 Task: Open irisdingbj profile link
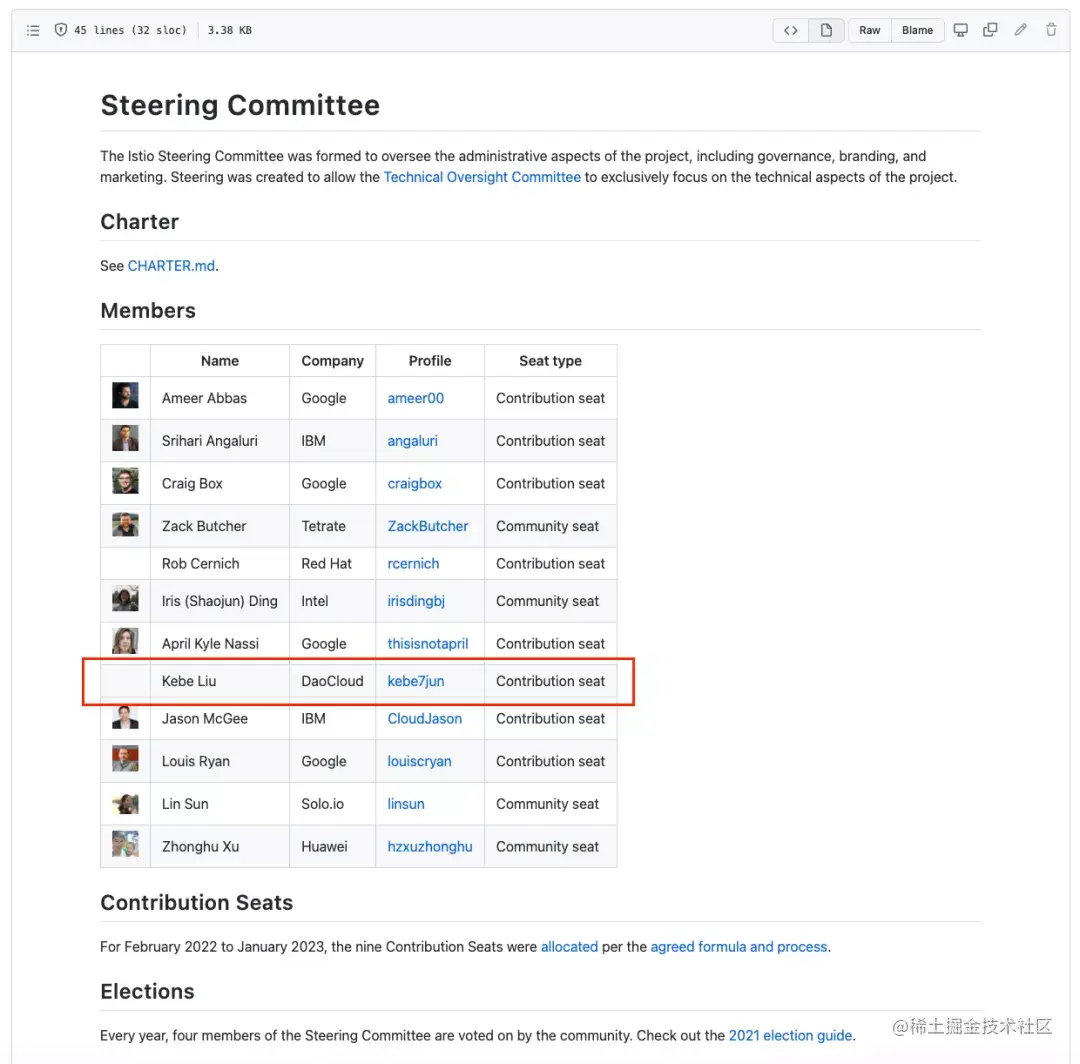416,601
